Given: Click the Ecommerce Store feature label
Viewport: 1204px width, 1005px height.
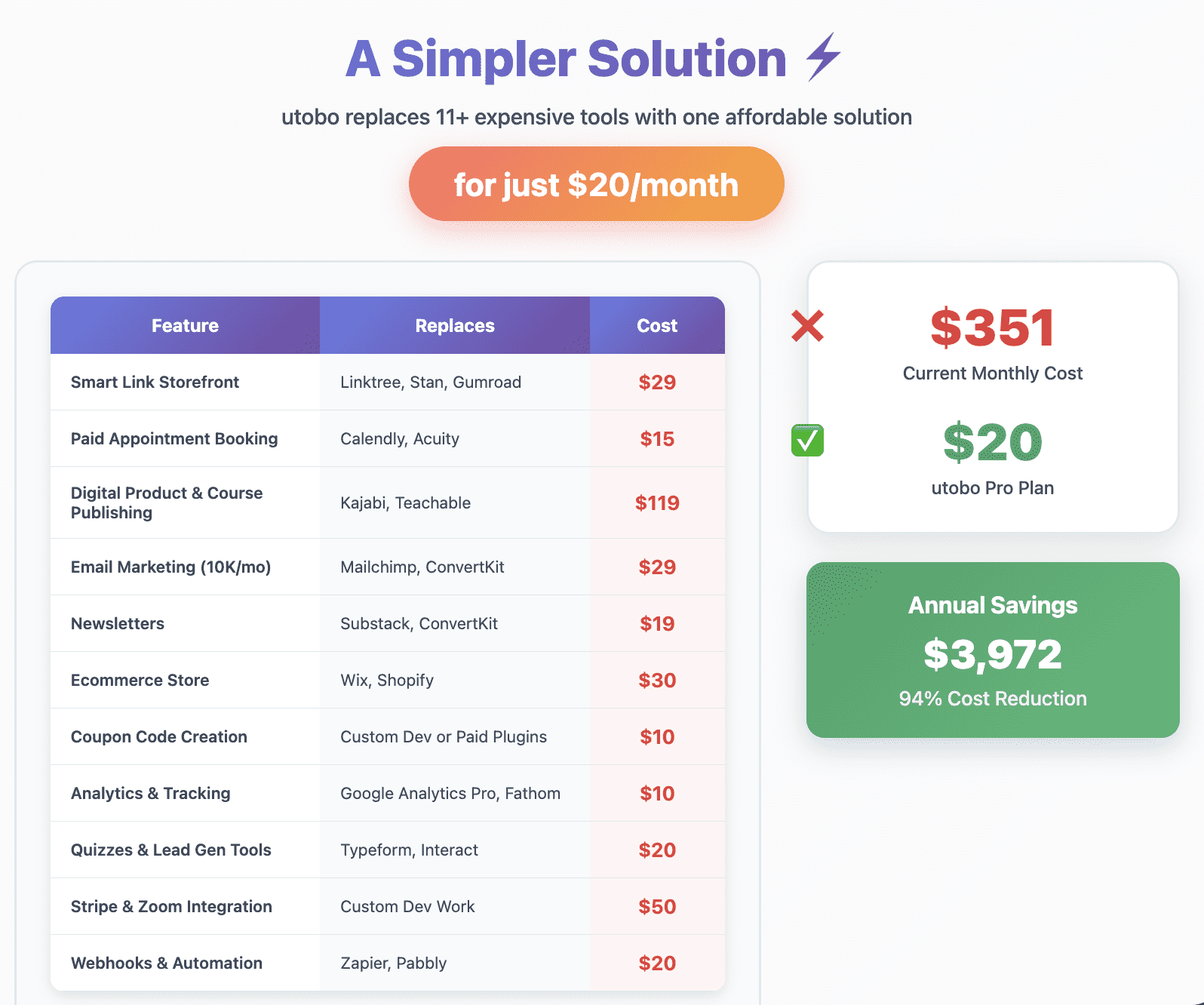Looking at the screenshot, I should [x=140, y=680].
